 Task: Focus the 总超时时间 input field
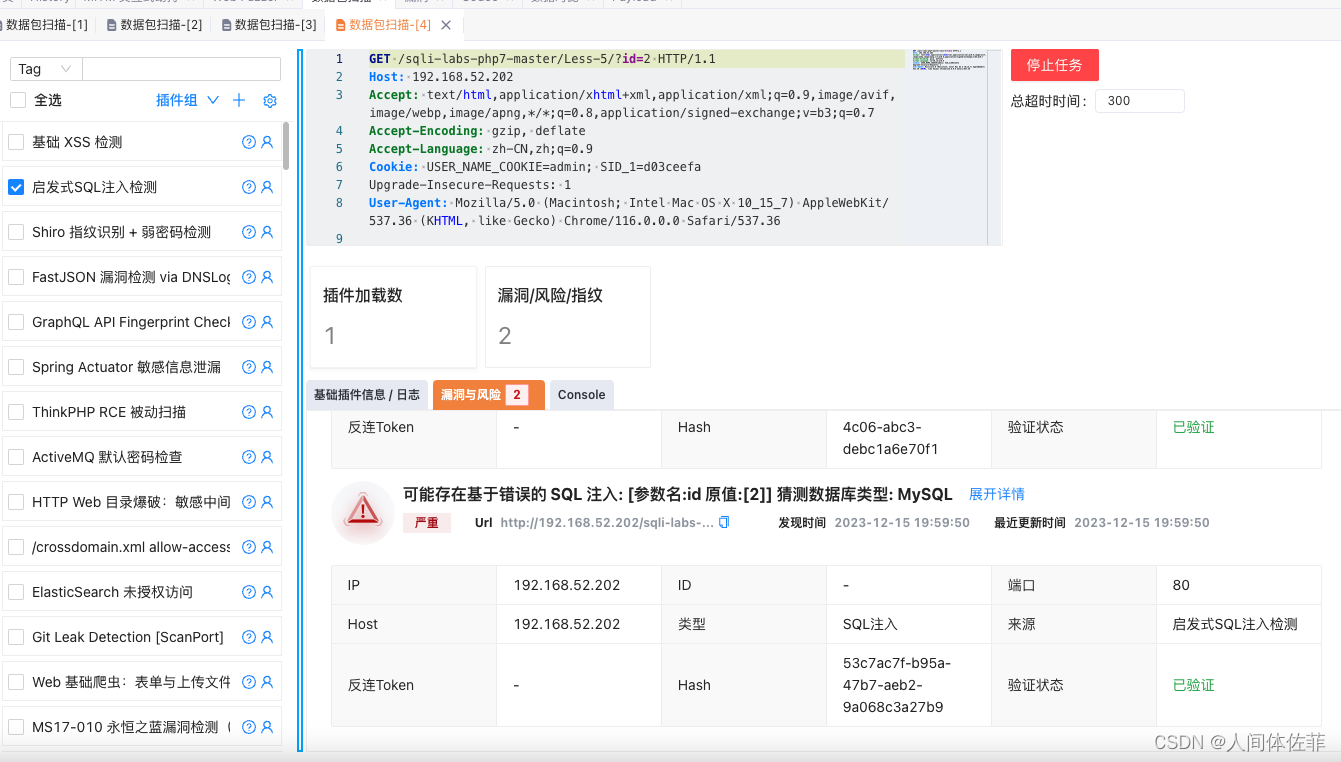[1139, 101]
